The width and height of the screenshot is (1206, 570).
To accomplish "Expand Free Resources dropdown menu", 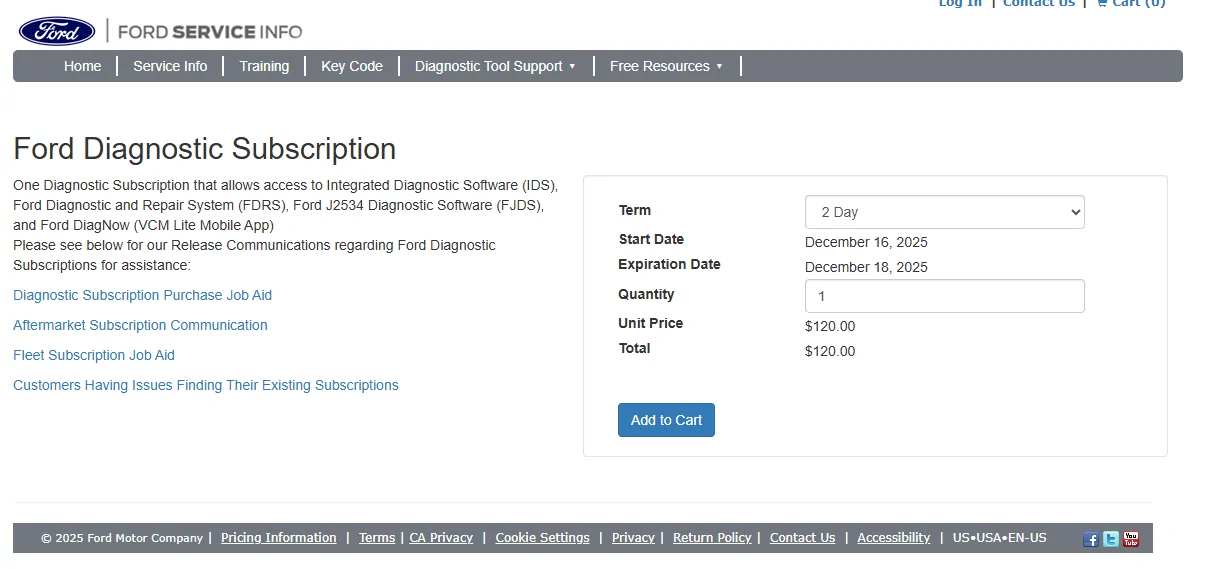I will [x=666, y=66].
